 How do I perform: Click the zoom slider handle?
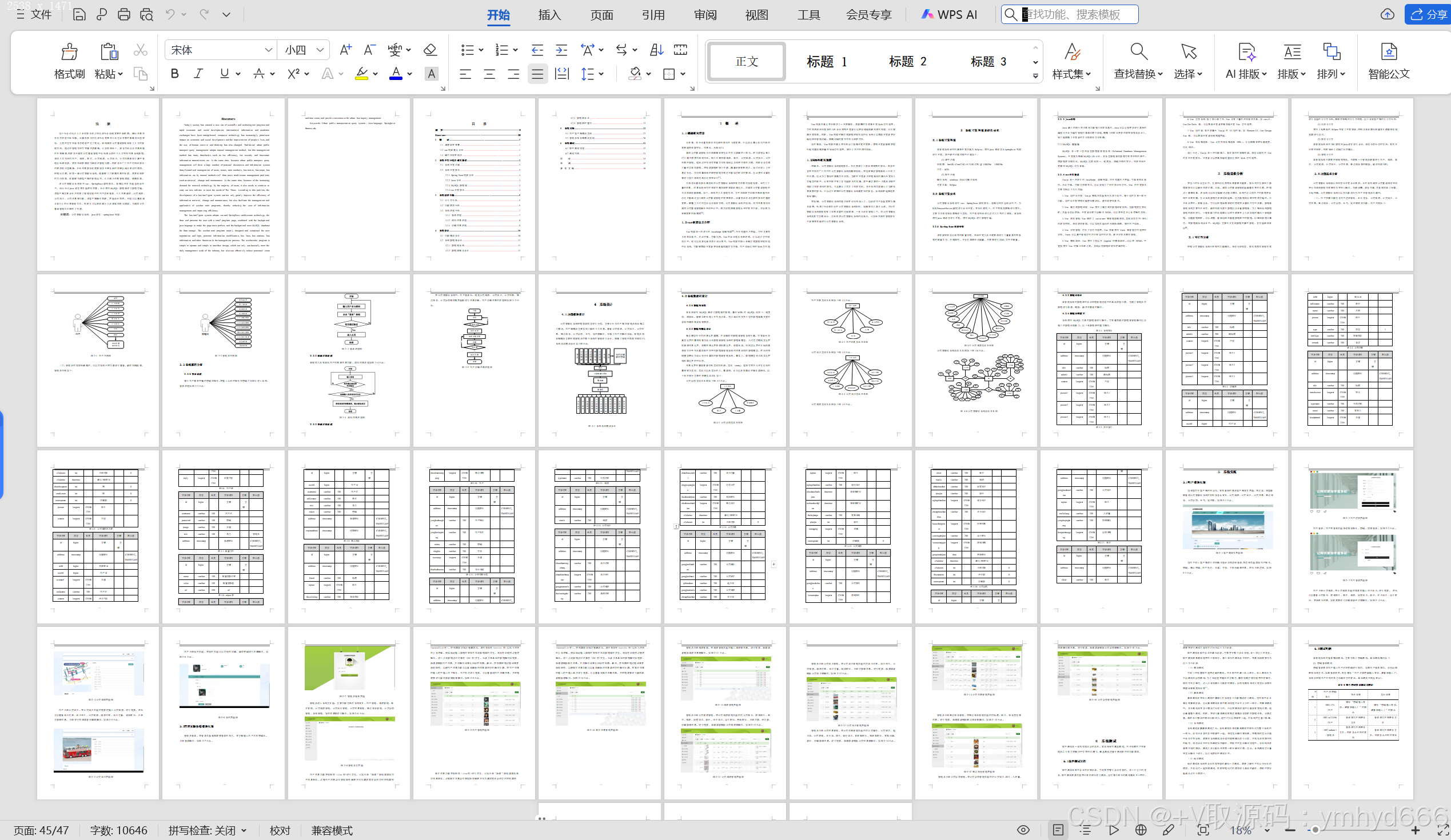click(x=1315, y=830)
